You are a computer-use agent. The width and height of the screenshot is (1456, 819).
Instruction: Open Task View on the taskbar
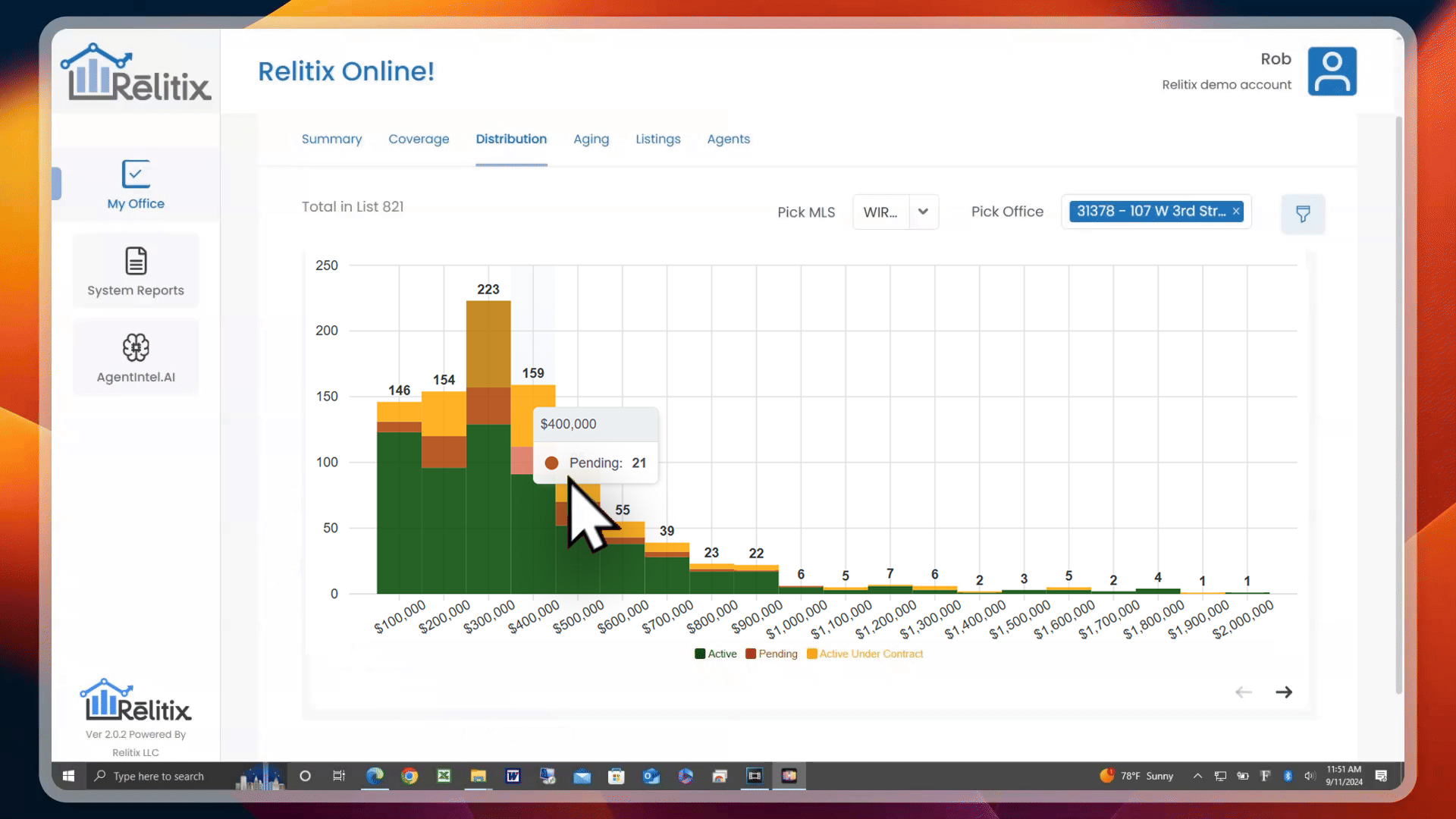coord(339,776)
